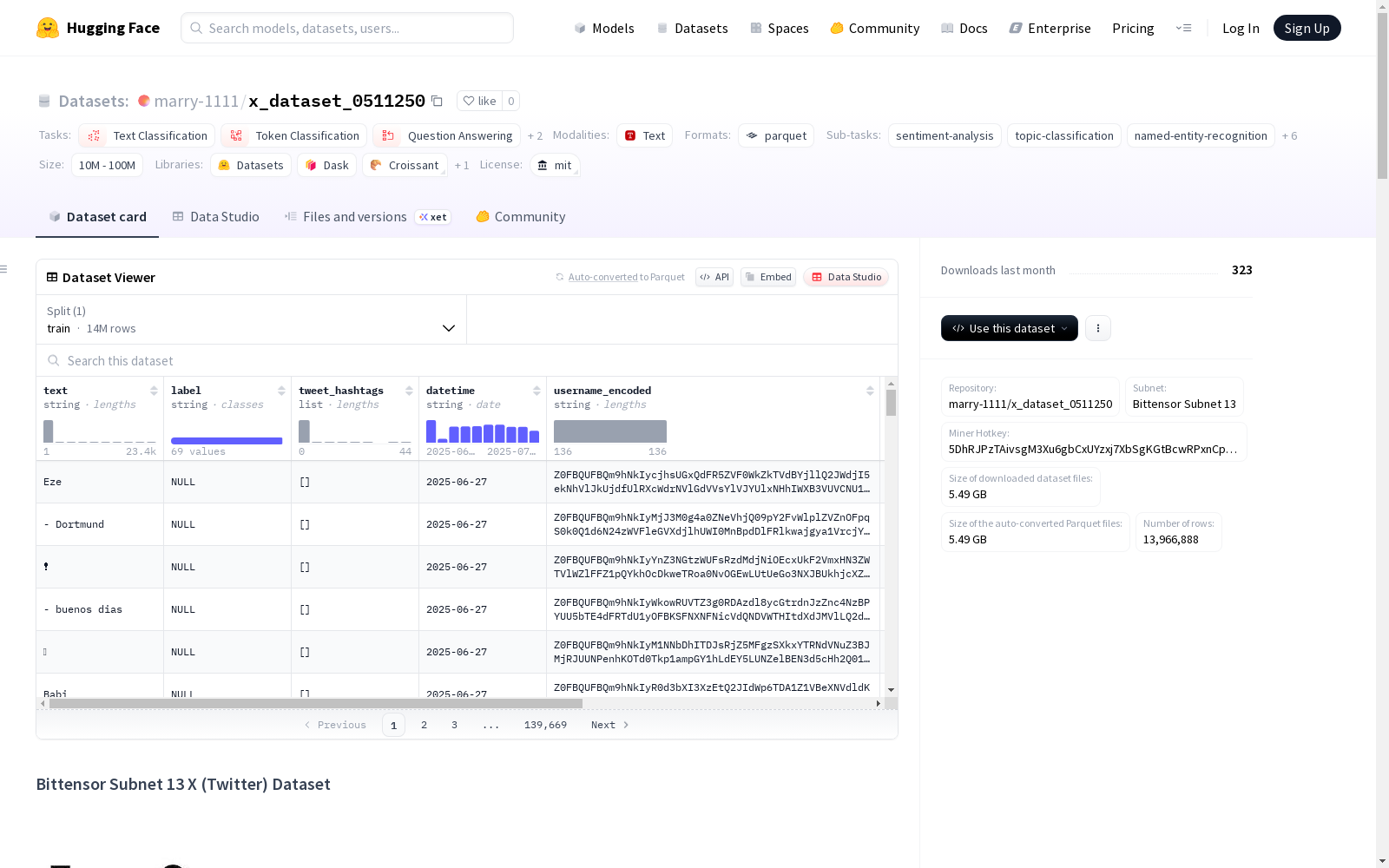Select the named-entity-recognition sub-task tag
This screenshot has width=1389, height=868.
(x=1201, y=135)
